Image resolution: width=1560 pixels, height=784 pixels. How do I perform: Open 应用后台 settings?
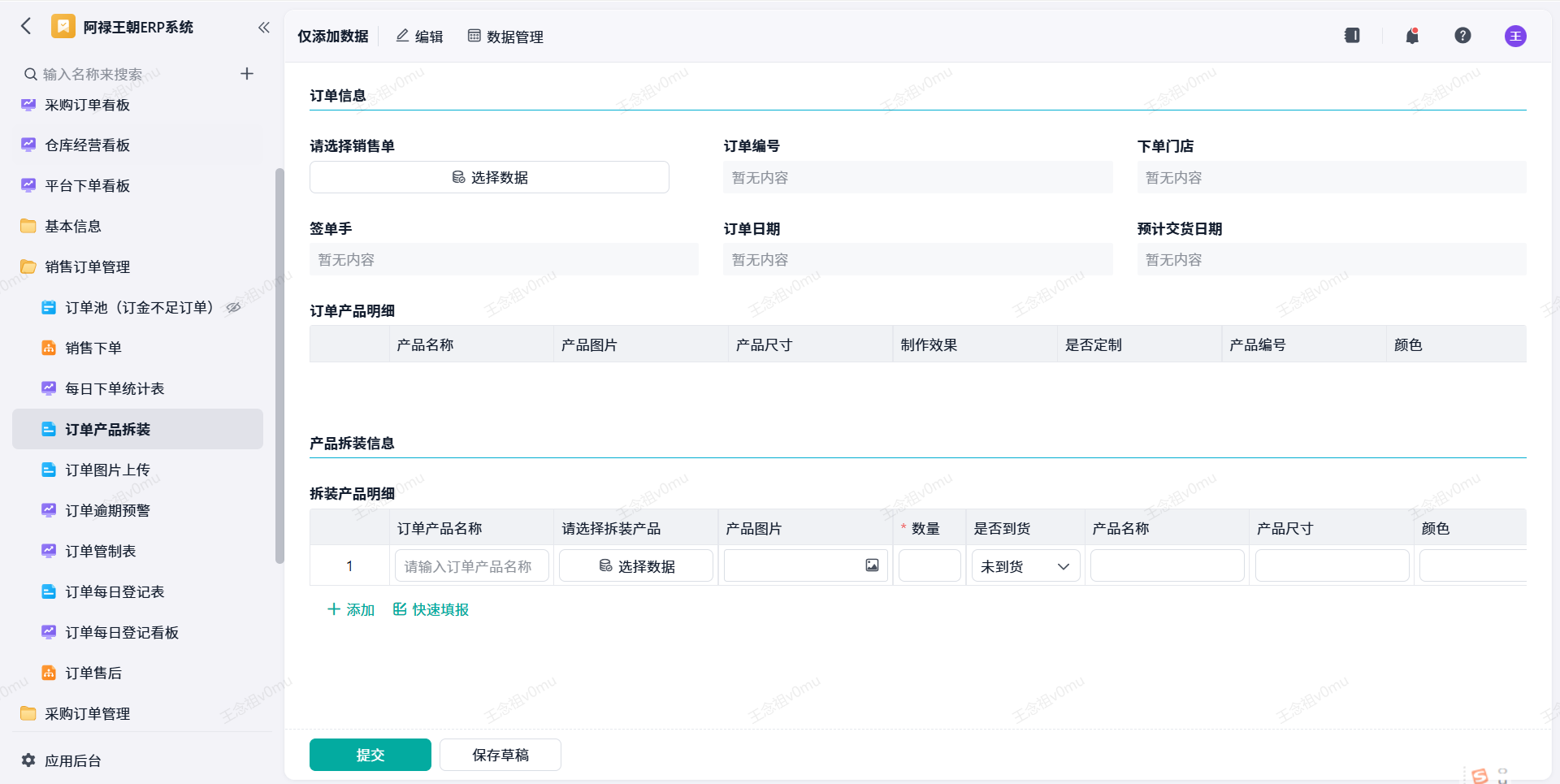[73, 761]
